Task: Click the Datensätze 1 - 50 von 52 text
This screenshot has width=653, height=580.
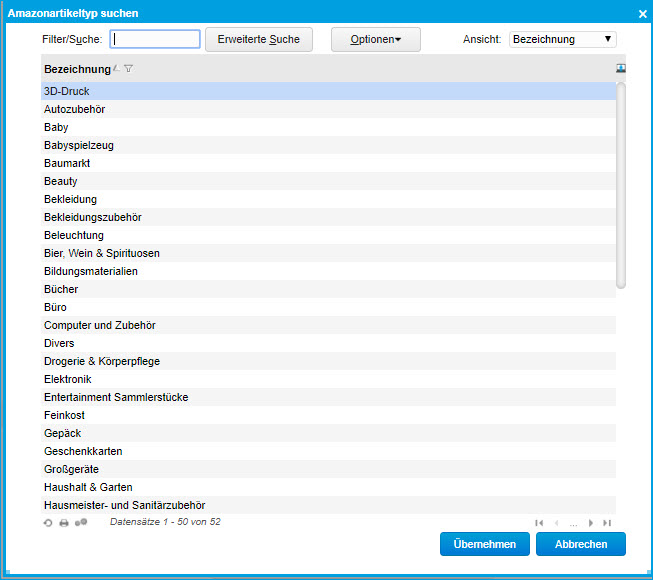Action: coord(165,522)
